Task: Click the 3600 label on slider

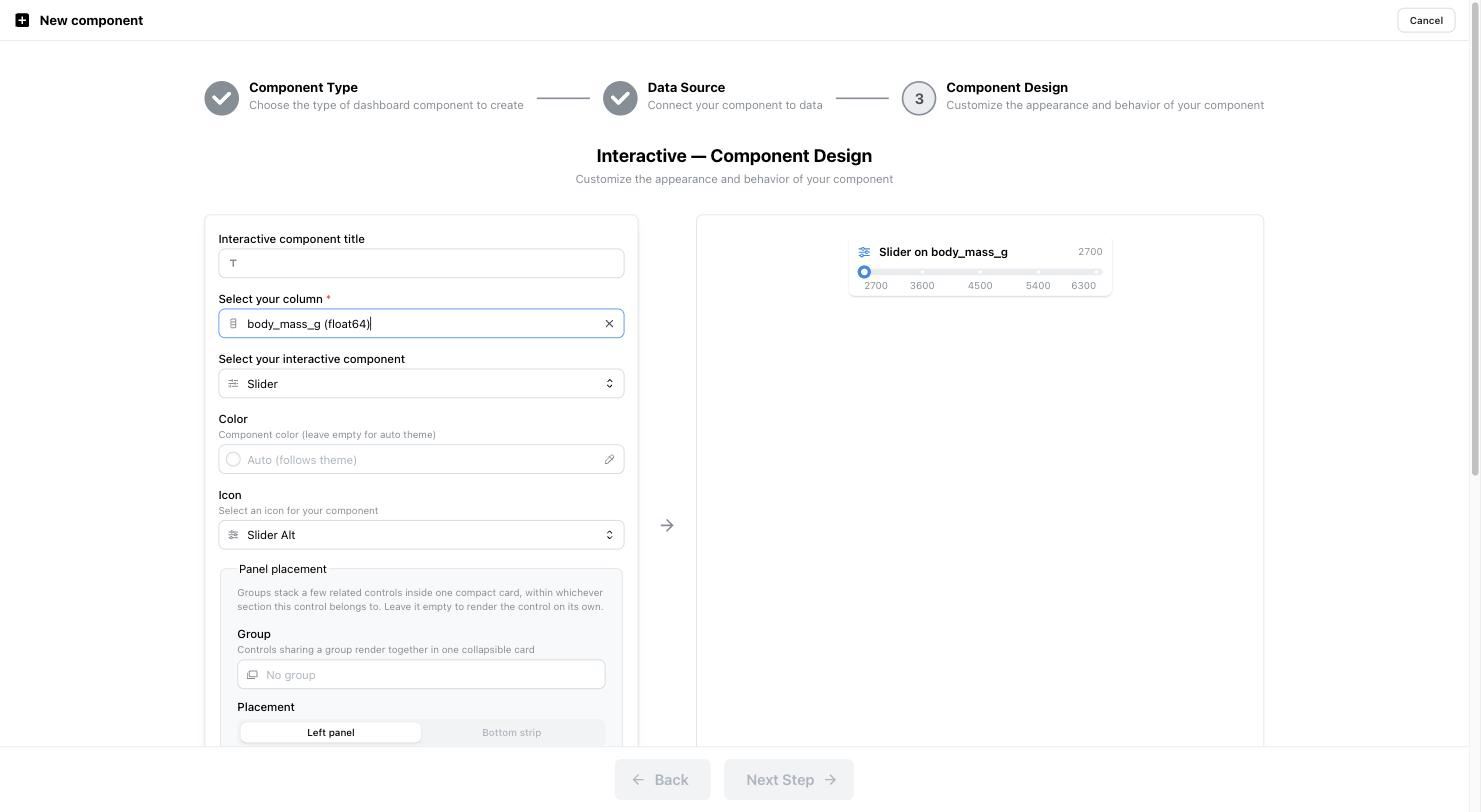Action: 922,286
